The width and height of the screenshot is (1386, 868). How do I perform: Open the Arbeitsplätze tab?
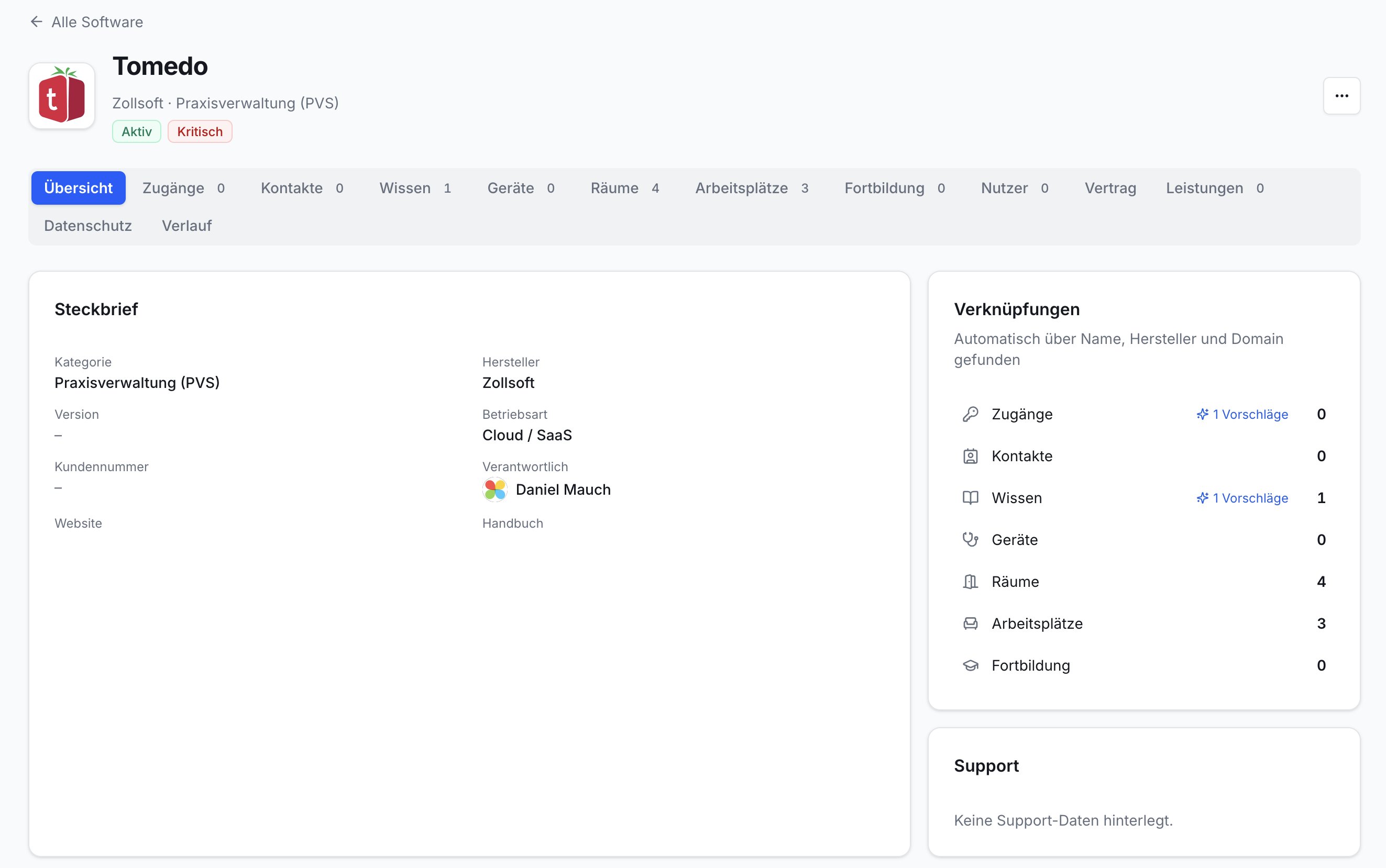[x=752, y=188]
